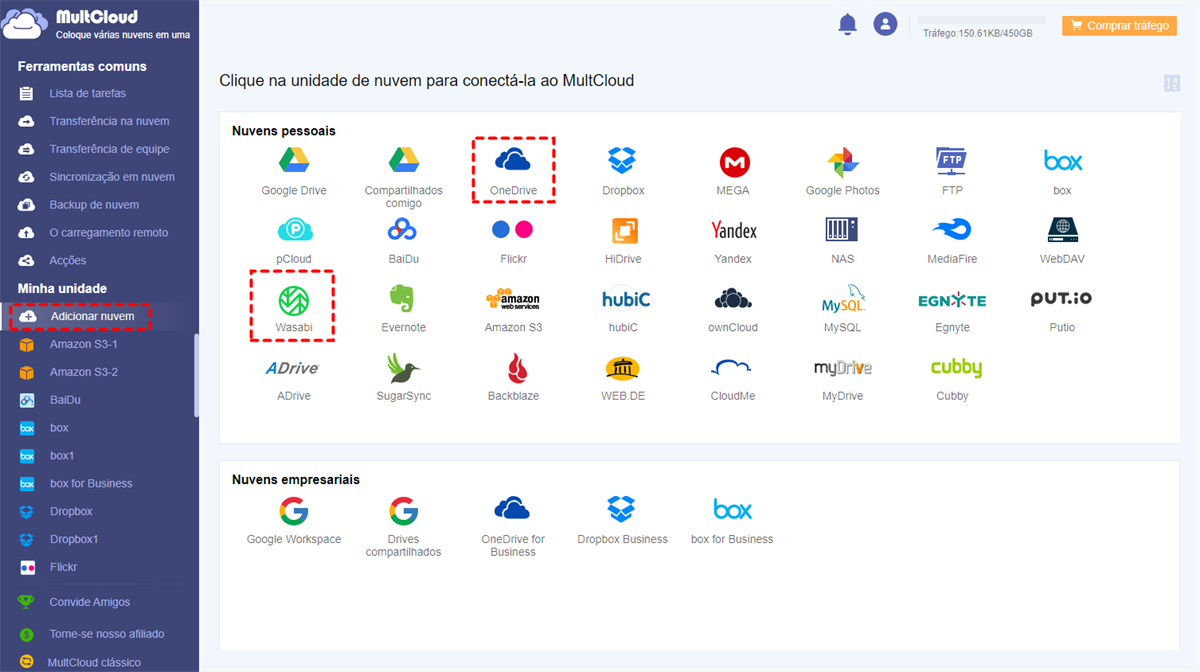Choose the SugarSync icon

[x=403, y=368]
